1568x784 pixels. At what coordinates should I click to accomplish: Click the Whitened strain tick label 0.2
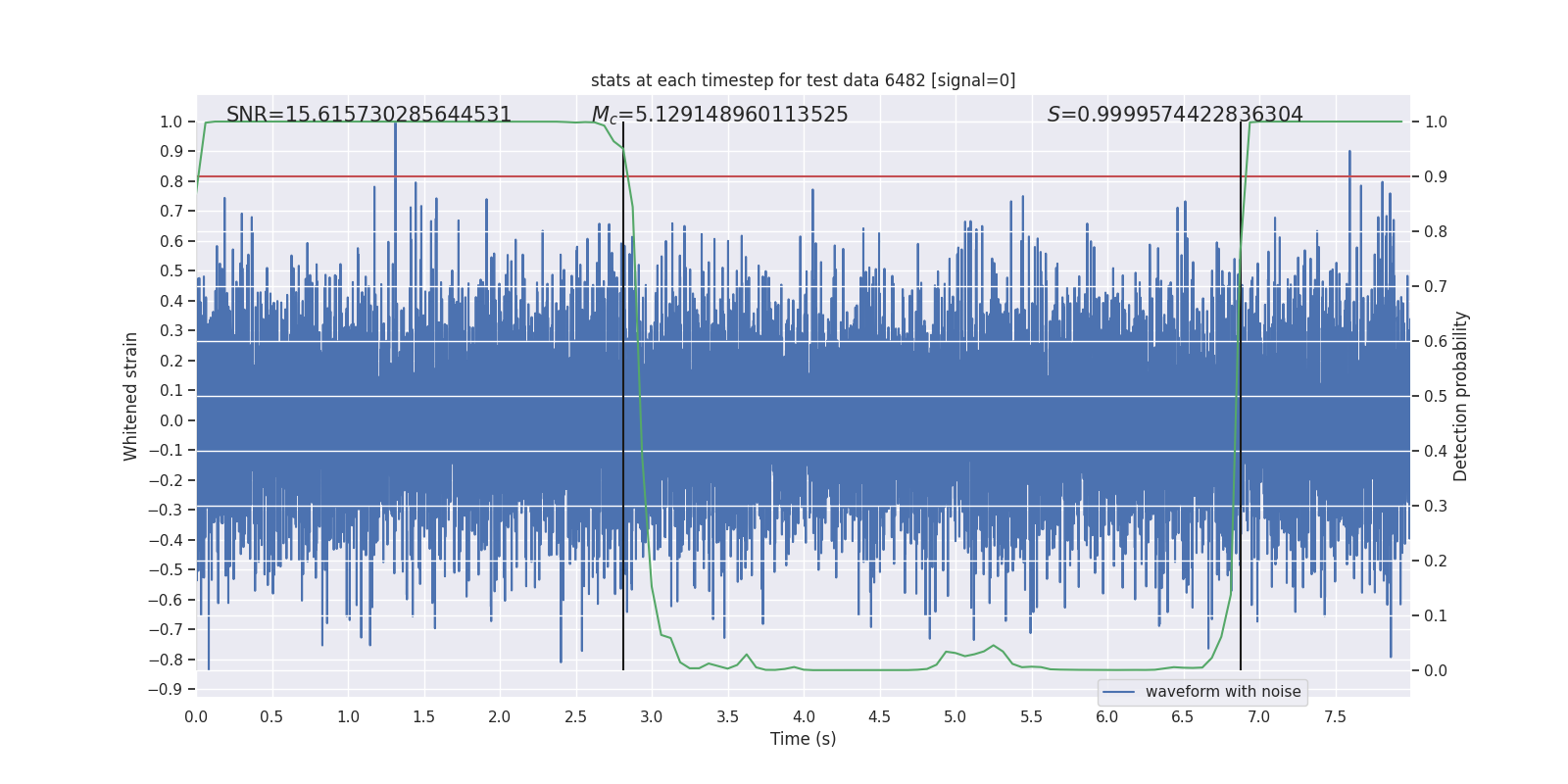[x=171, y=361]
